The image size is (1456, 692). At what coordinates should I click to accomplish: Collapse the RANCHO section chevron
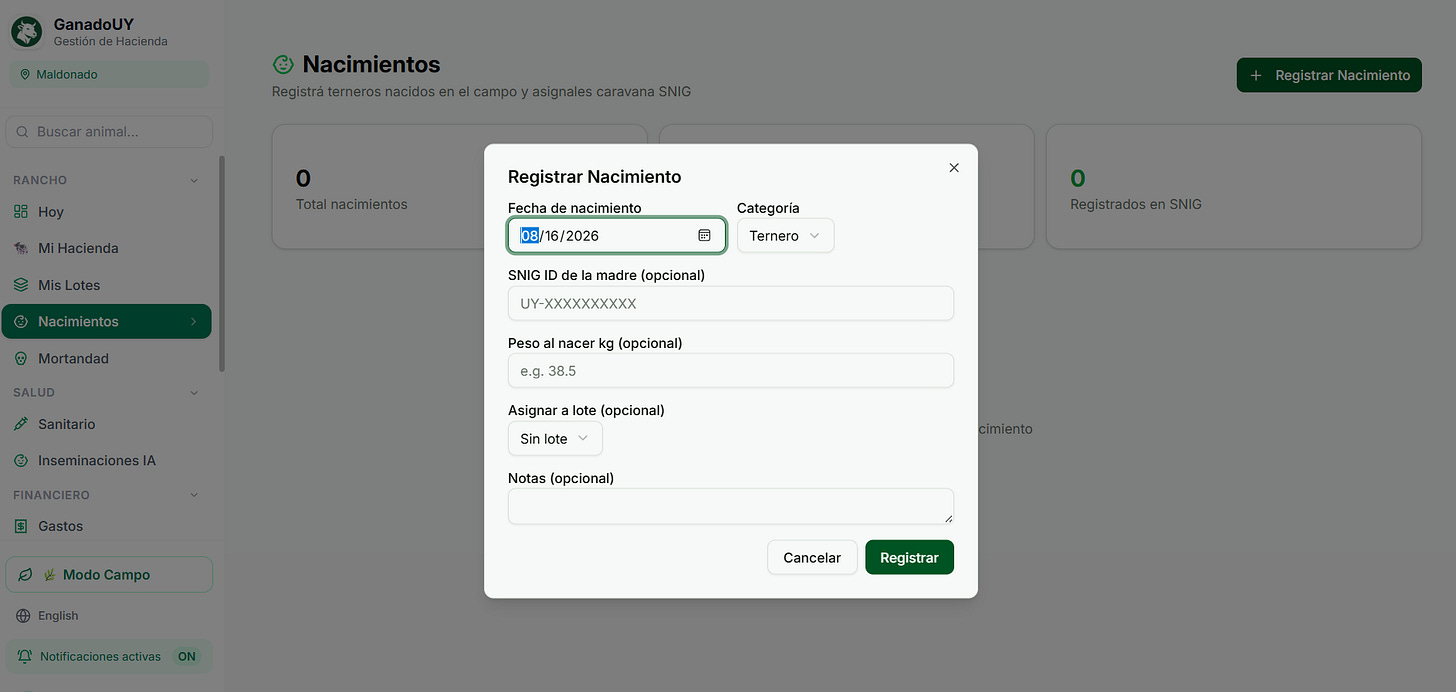click(x=194, y=181)
